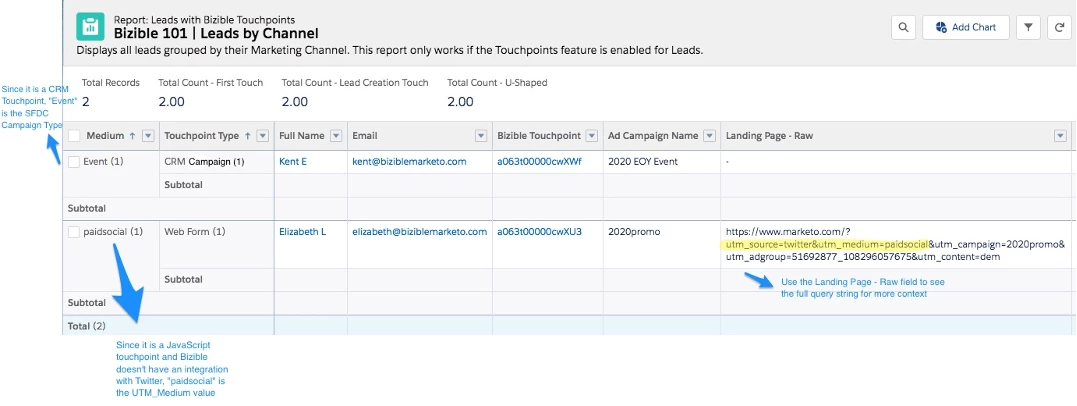Click elizabeth@biziblemarketo.com email link
Screen dimensions: 1077x406
coord(420,232)
